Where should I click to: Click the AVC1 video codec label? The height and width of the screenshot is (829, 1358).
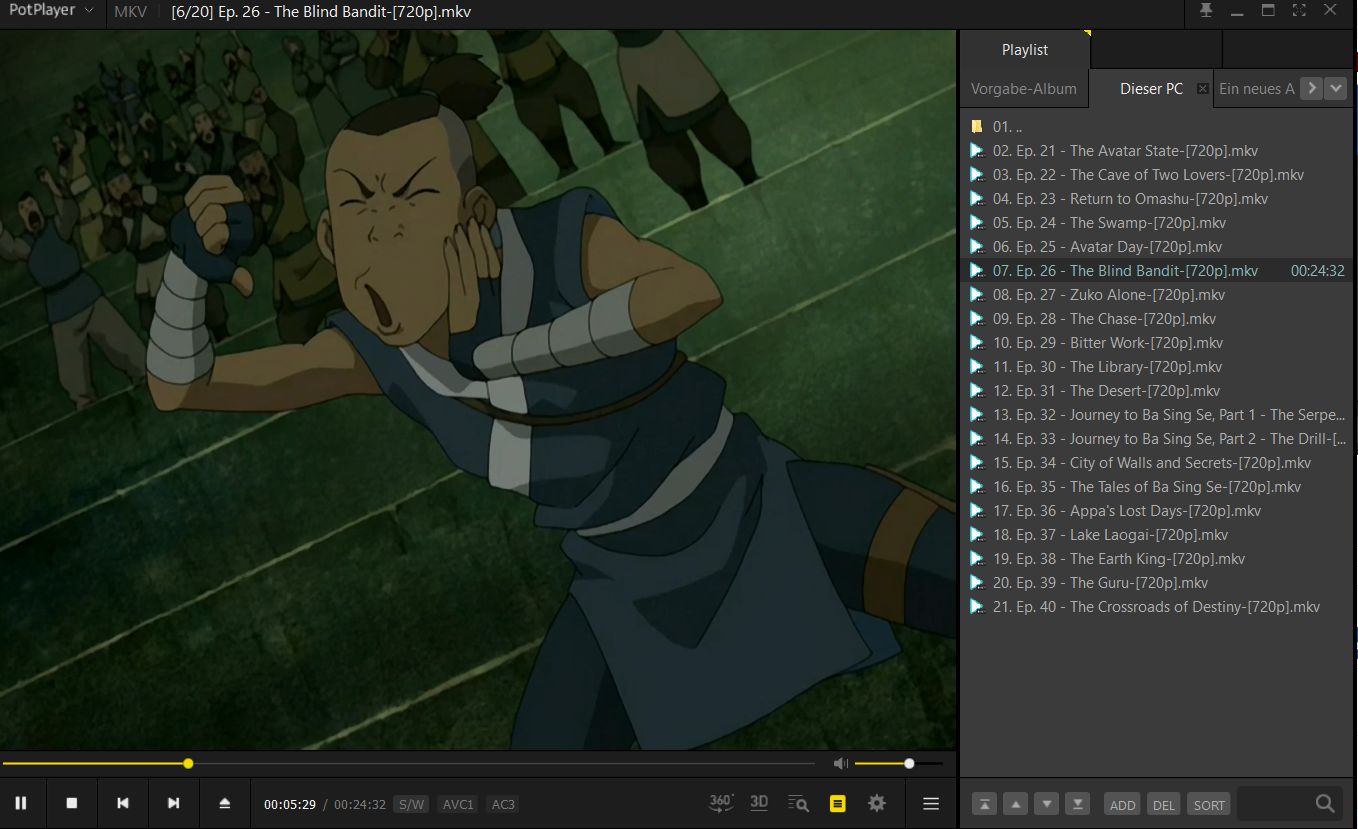[x=458, y=804]
